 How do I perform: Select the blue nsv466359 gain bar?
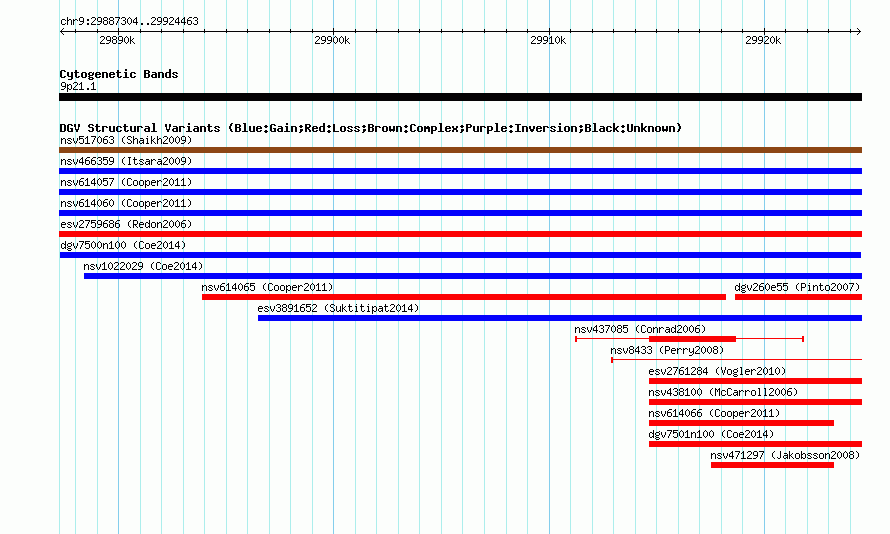(x=460, y=171)
